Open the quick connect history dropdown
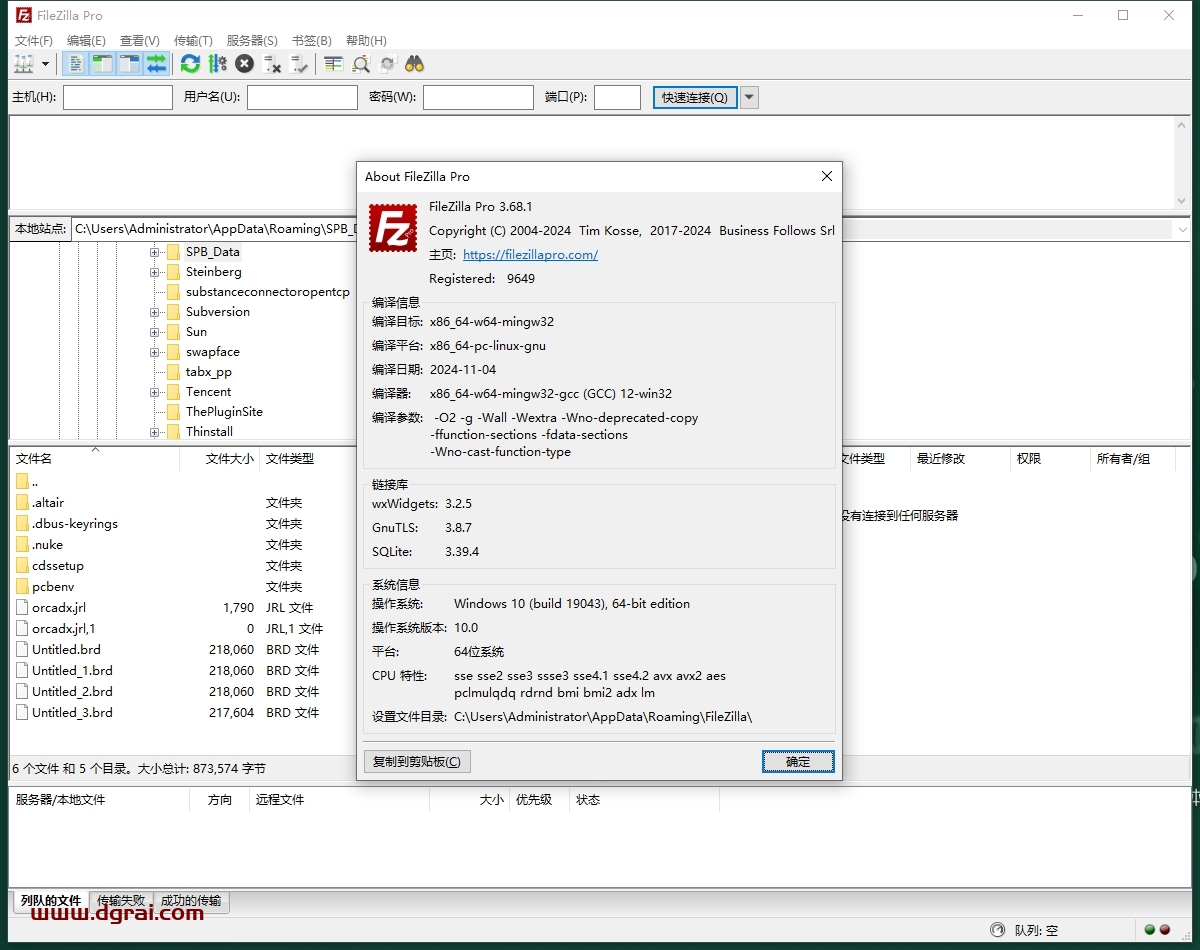 click(x=749, y=97)
